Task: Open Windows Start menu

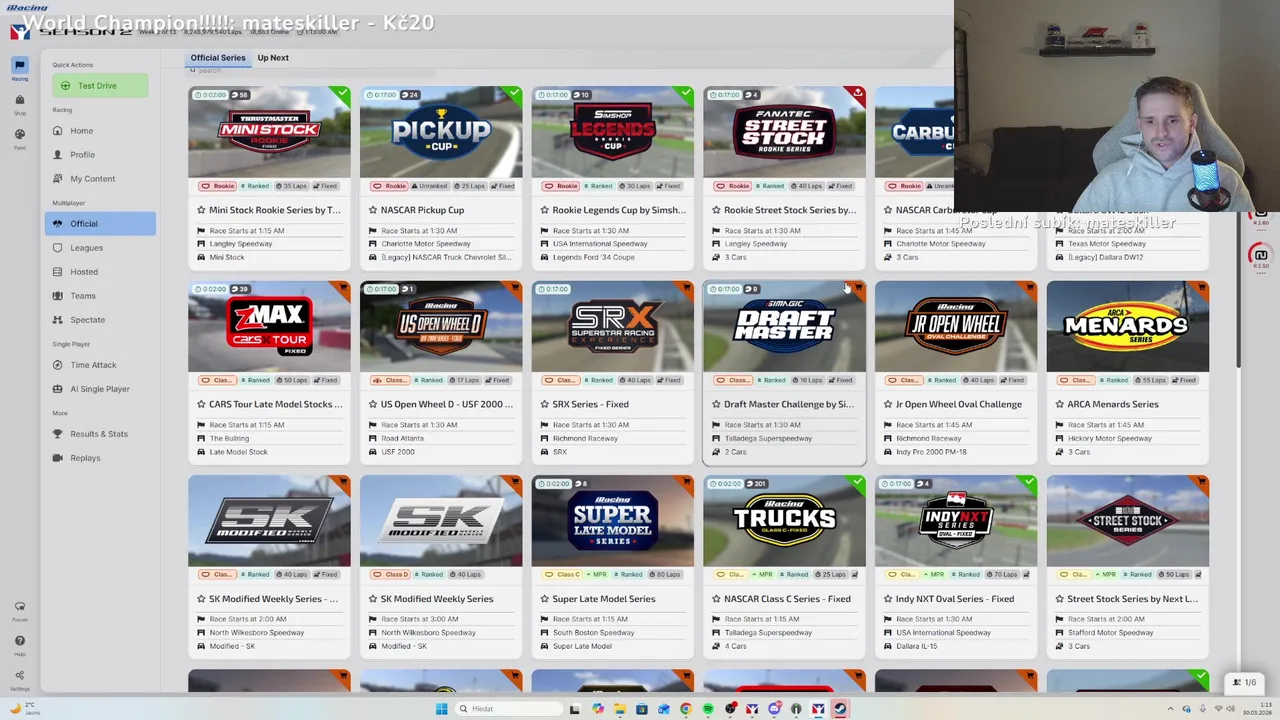Action: point(441,709)
